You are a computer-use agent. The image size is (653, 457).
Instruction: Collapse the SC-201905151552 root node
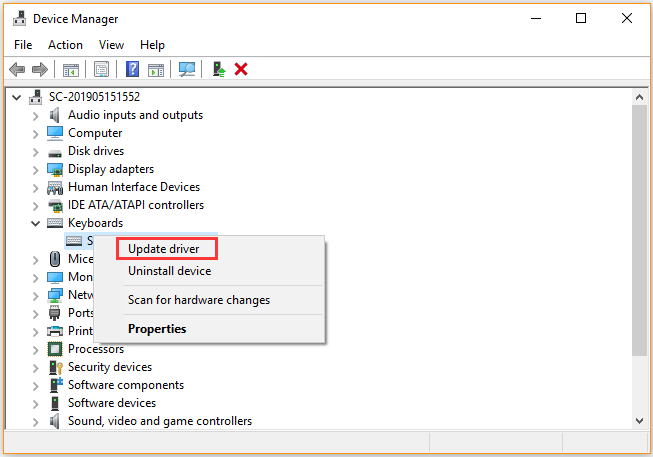click(x=19, y=97)
